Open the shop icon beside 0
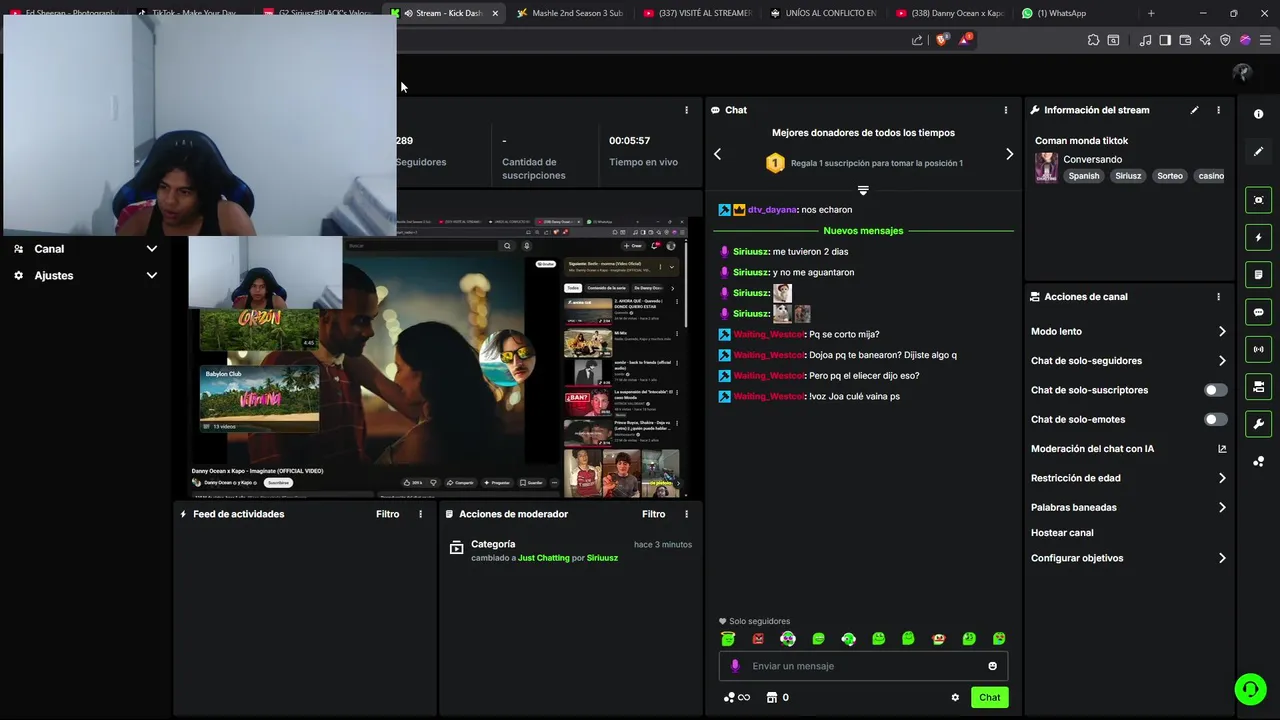The height and width of the screenshot is (720, 1280). point(772,698)
